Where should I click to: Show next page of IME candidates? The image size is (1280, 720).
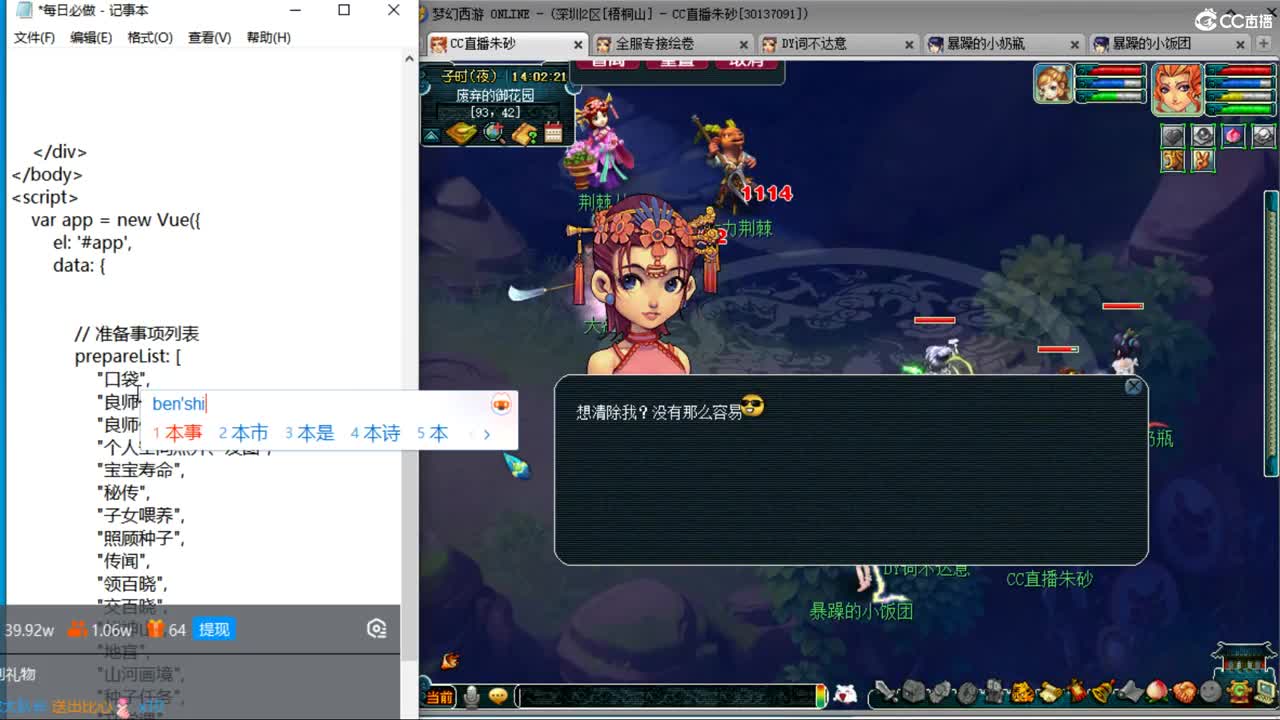coord(486,434)
